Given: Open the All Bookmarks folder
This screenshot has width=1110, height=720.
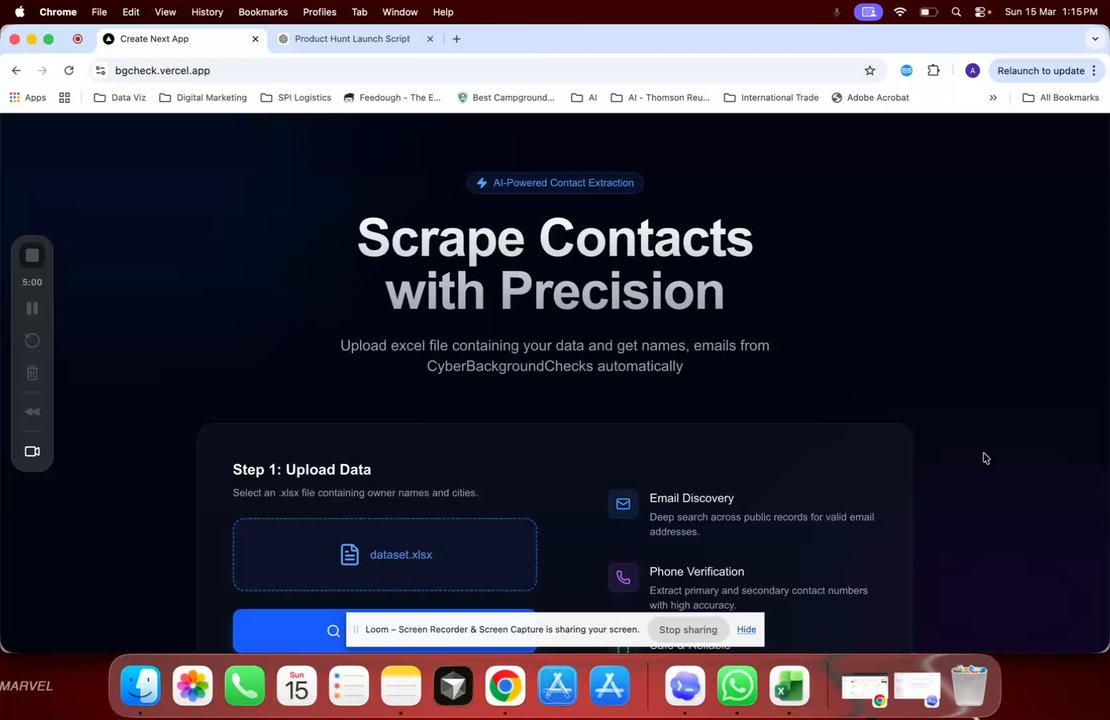Looking at the screenshot, I should coord(1060,98).
